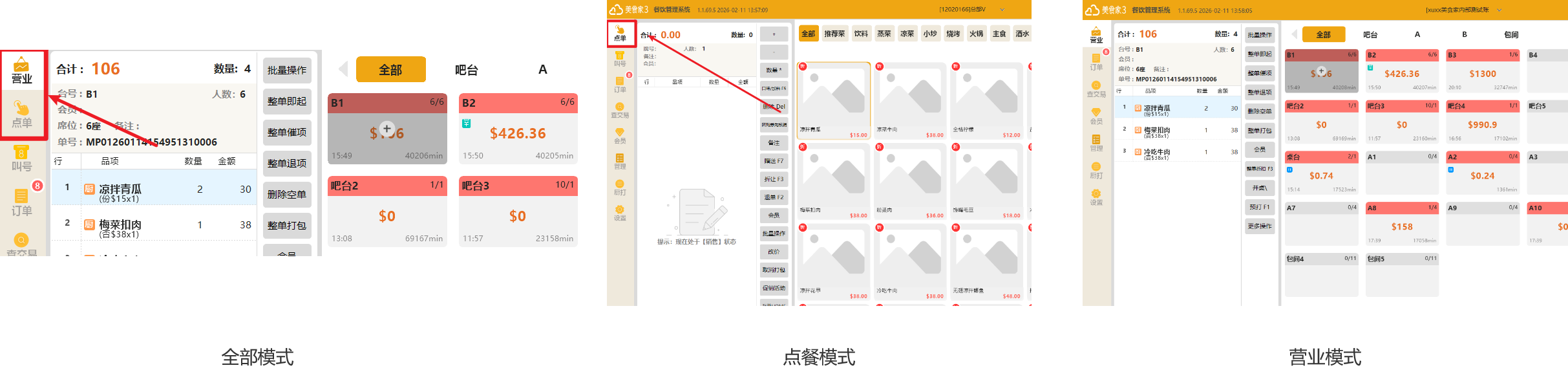Switch to the 烧烤 category tab
This screenshot has width=1568, height=370.
(x=953, y=34)
